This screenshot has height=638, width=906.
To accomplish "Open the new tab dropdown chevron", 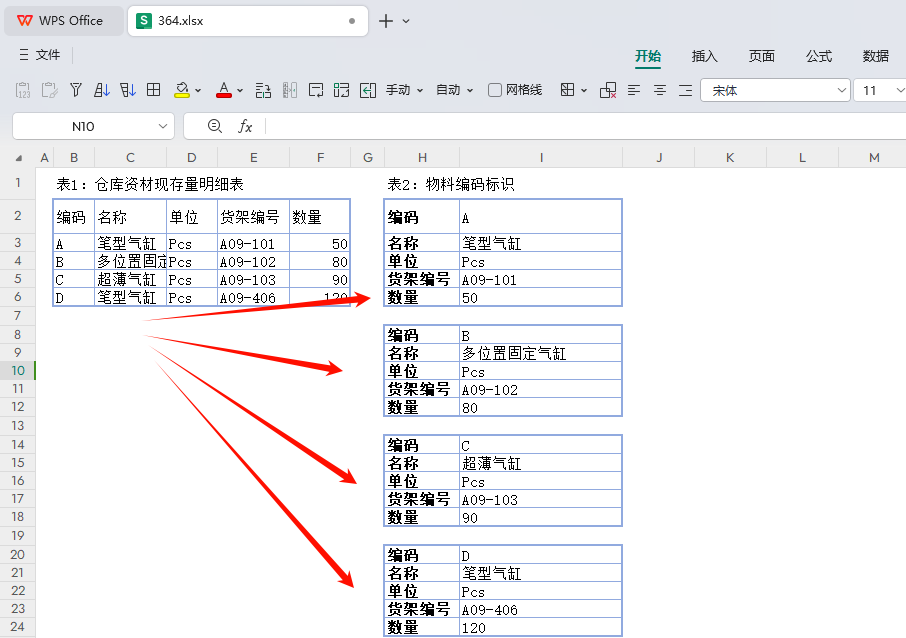I will (x=406, y=21).
